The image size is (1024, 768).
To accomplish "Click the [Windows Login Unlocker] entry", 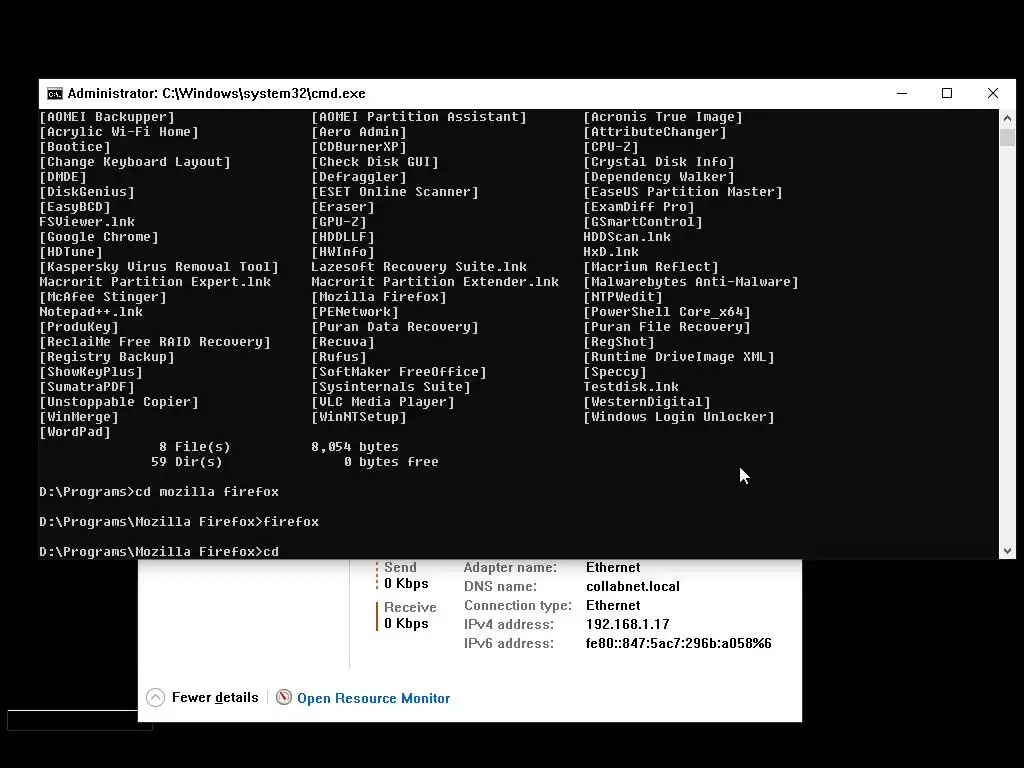I will pos(679,417).
